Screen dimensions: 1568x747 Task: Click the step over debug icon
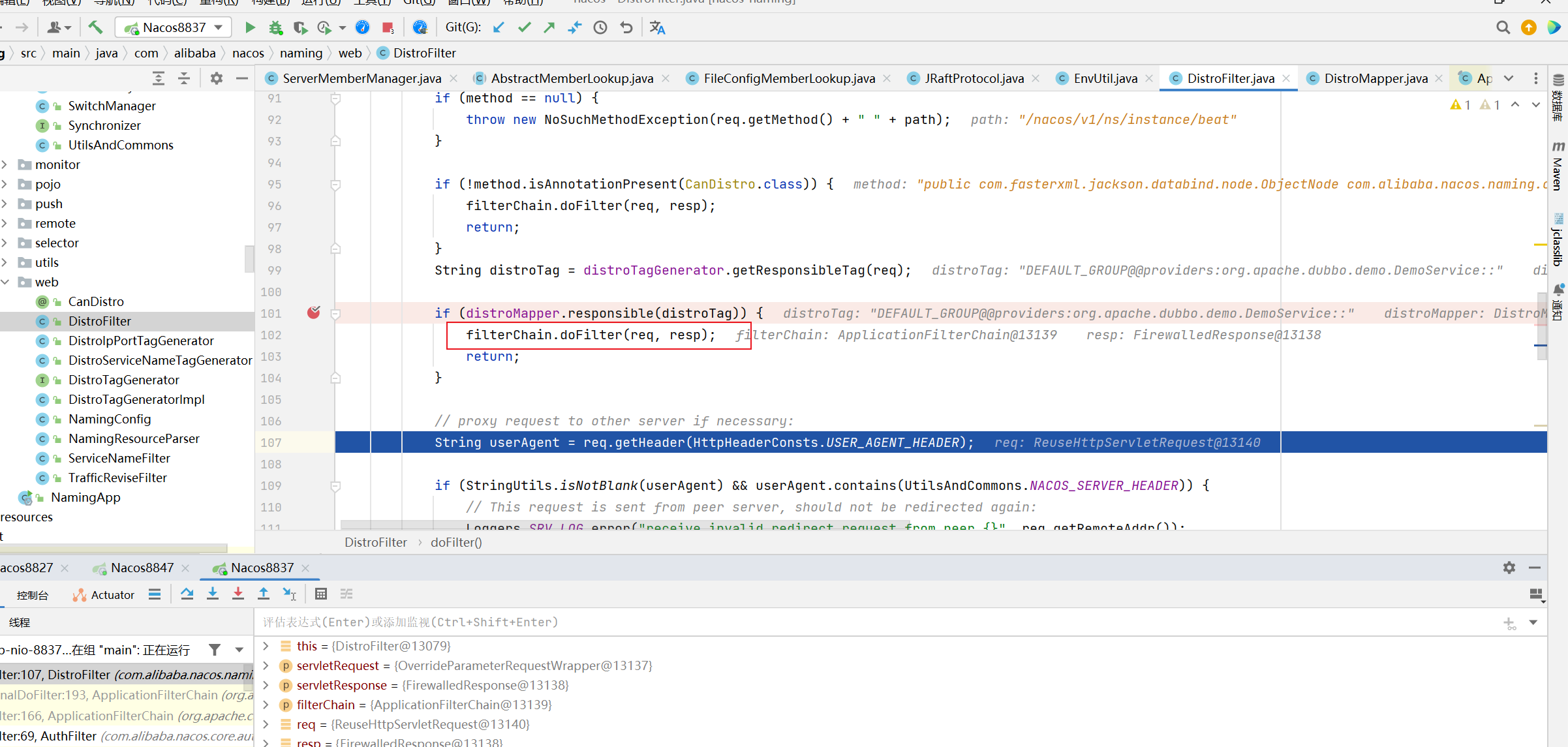[187, 594]
